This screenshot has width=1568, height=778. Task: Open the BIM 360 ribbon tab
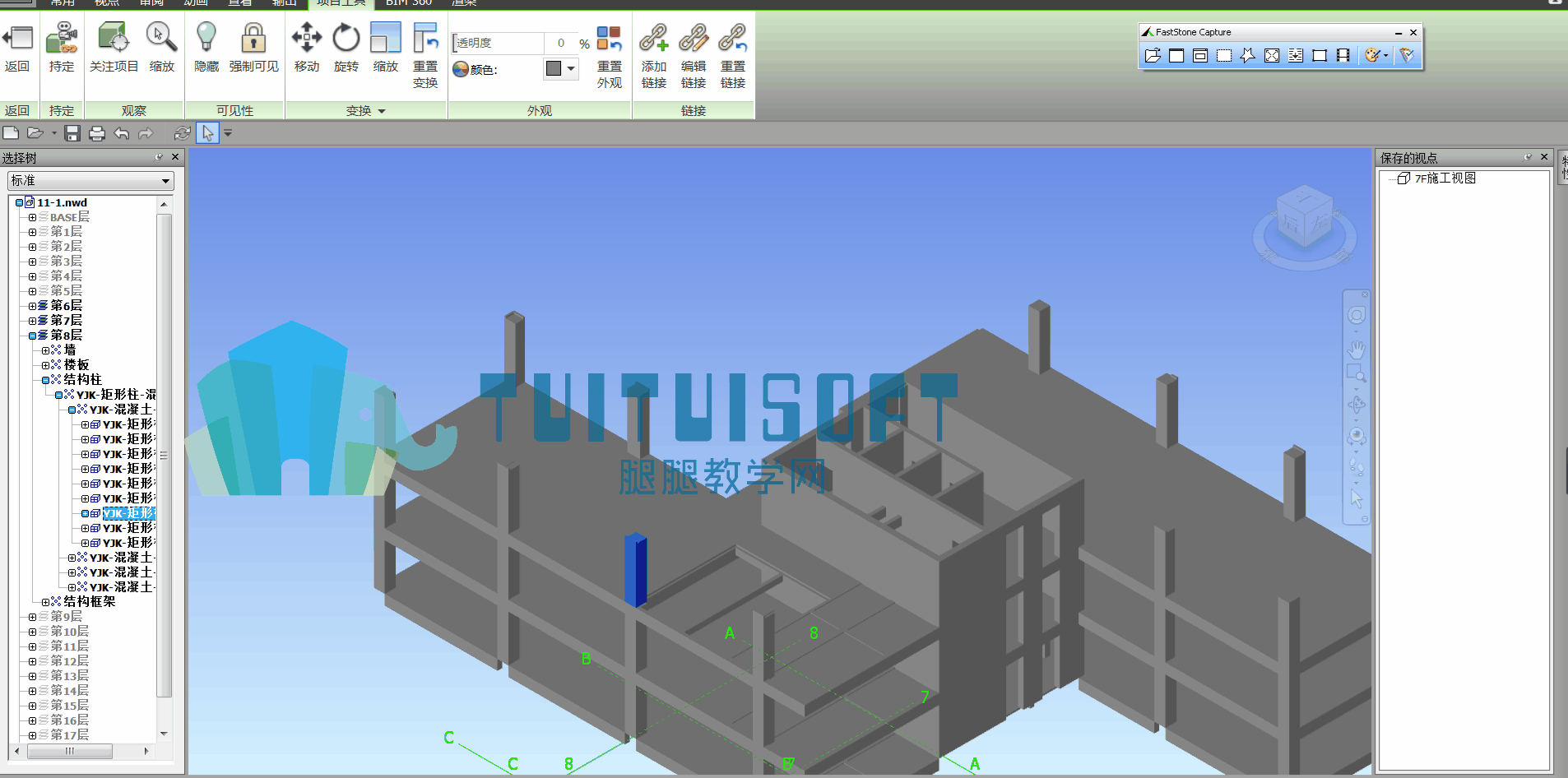tap(409, 3)
